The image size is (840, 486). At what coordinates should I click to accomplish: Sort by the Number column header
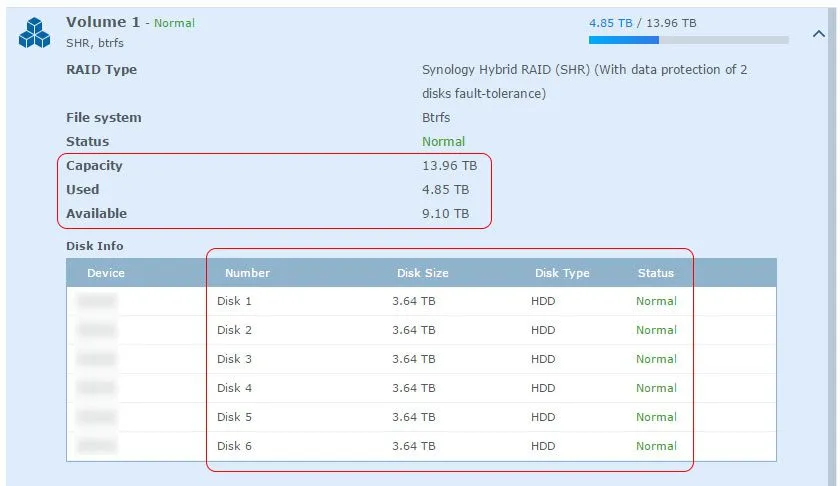[x=248, y=273]
